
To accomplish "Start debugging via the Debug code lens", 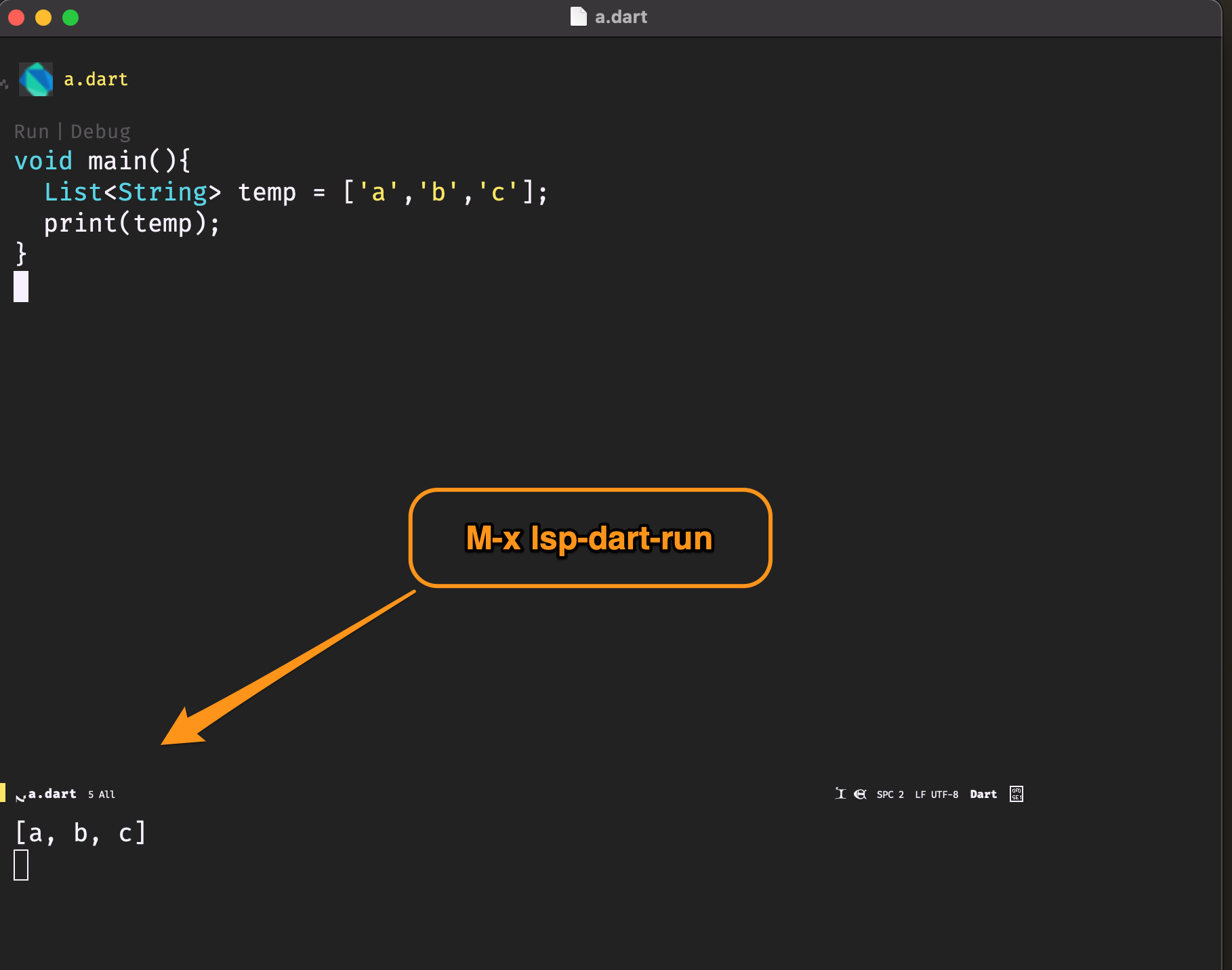I will tap(100, 131).
